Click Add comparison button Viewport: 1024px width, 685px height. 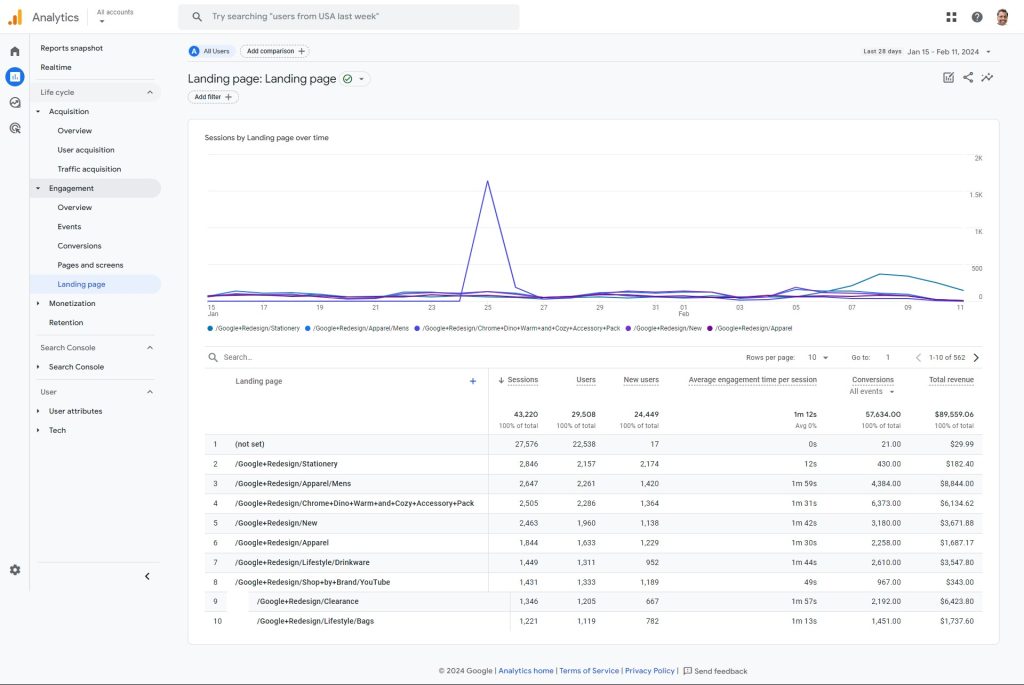coord(275,51)
